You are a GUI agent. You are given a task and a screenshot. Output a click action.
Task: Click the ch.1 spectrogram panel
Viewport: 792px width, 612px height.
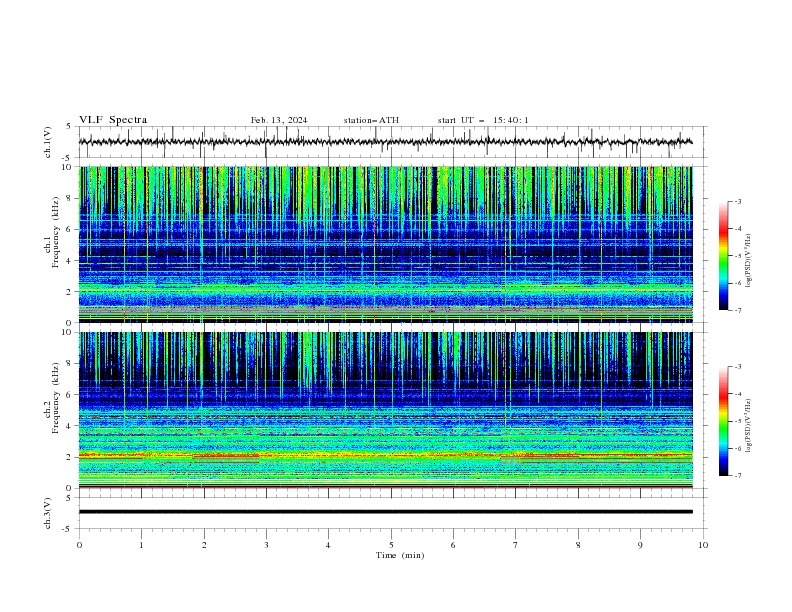[385, 244]
